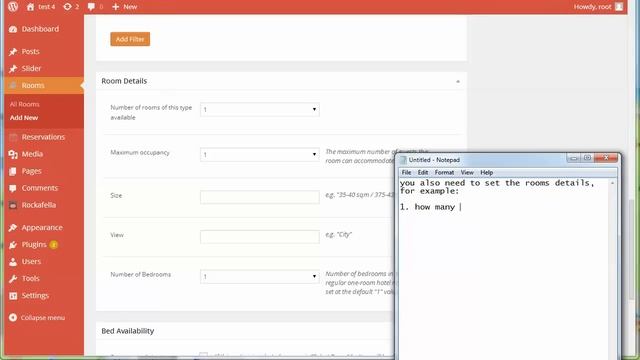Open the Help menu in Notepad
This screenshot has width=640, height=360.
[x=487, y=173]
